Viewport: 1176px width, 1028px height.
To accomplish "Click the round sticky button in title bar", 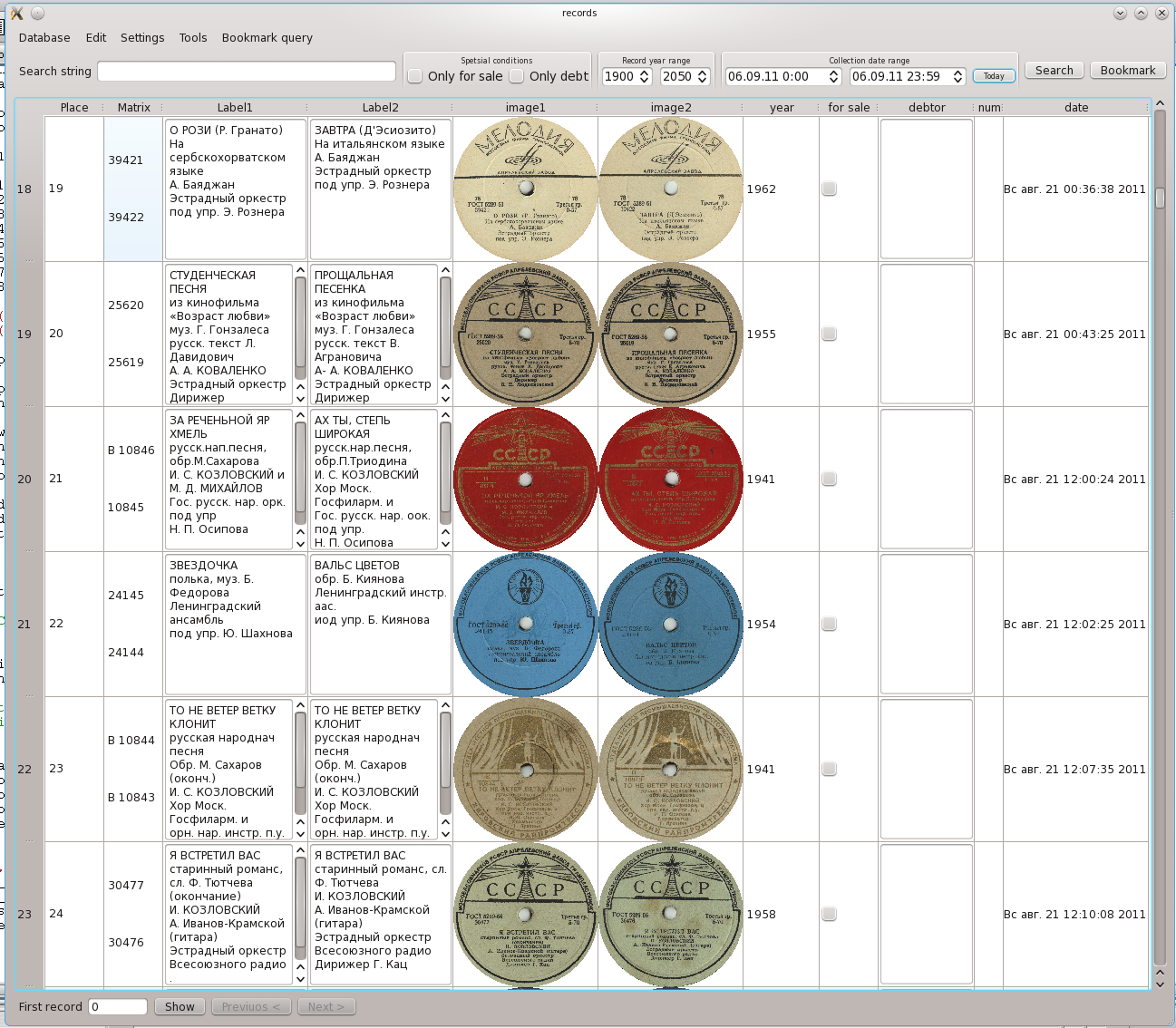I will point(38,13).
